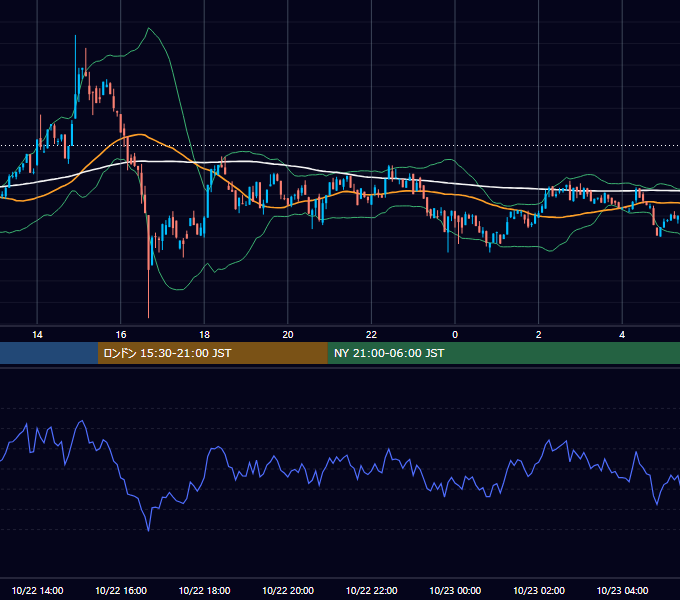Click the 10/22 16:00 date label
Image resolution: width=680 pixels, height=600 pixels.
121,590
